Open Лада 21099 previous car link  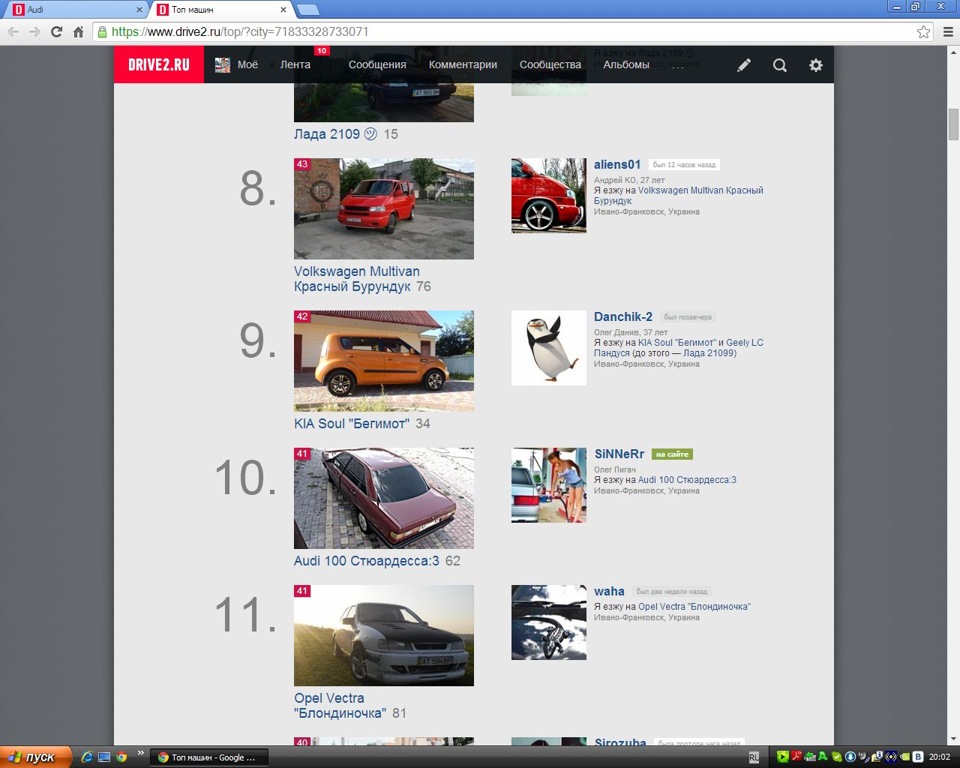pyautogui.click(x=708, y=353)
